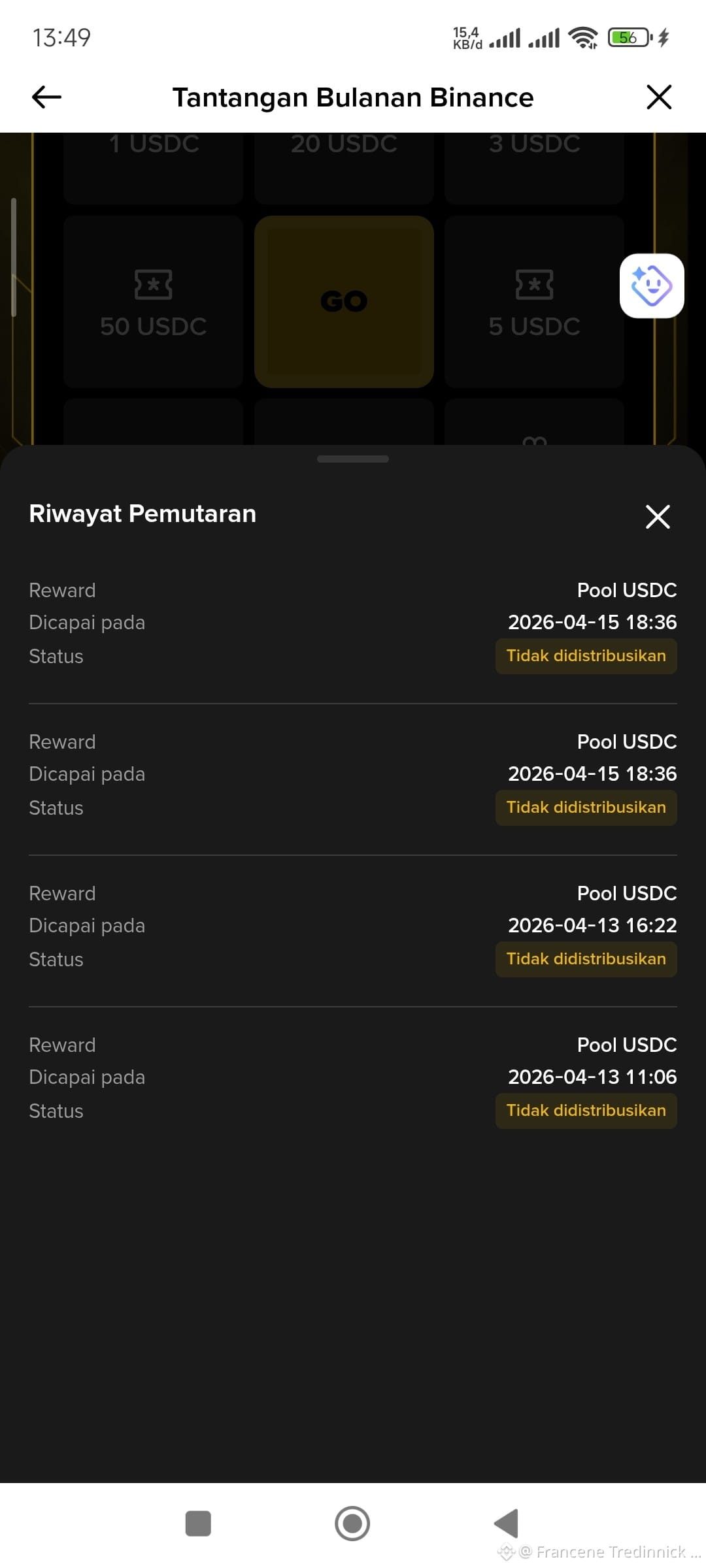Tap status badge for 2026-04-13 16:22 entry
The image size is (706, 1568).
586,959
